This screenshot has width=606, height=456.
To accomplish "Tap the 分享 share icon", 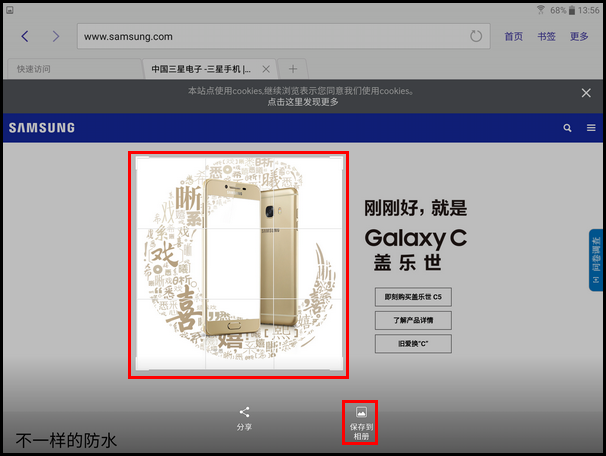I will click(244, 419).
